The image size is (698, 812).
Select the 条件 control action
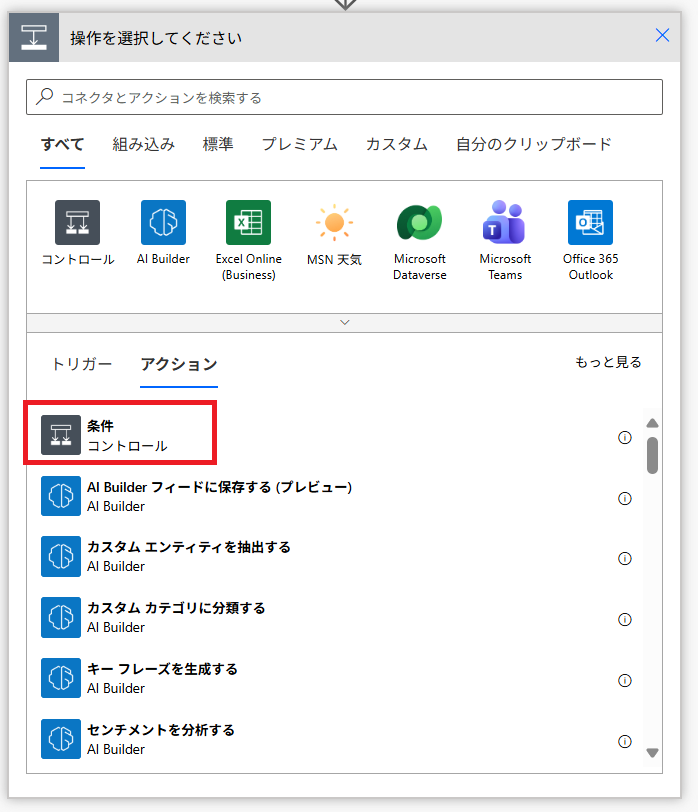pyautogui.click(x=120, y=436)
